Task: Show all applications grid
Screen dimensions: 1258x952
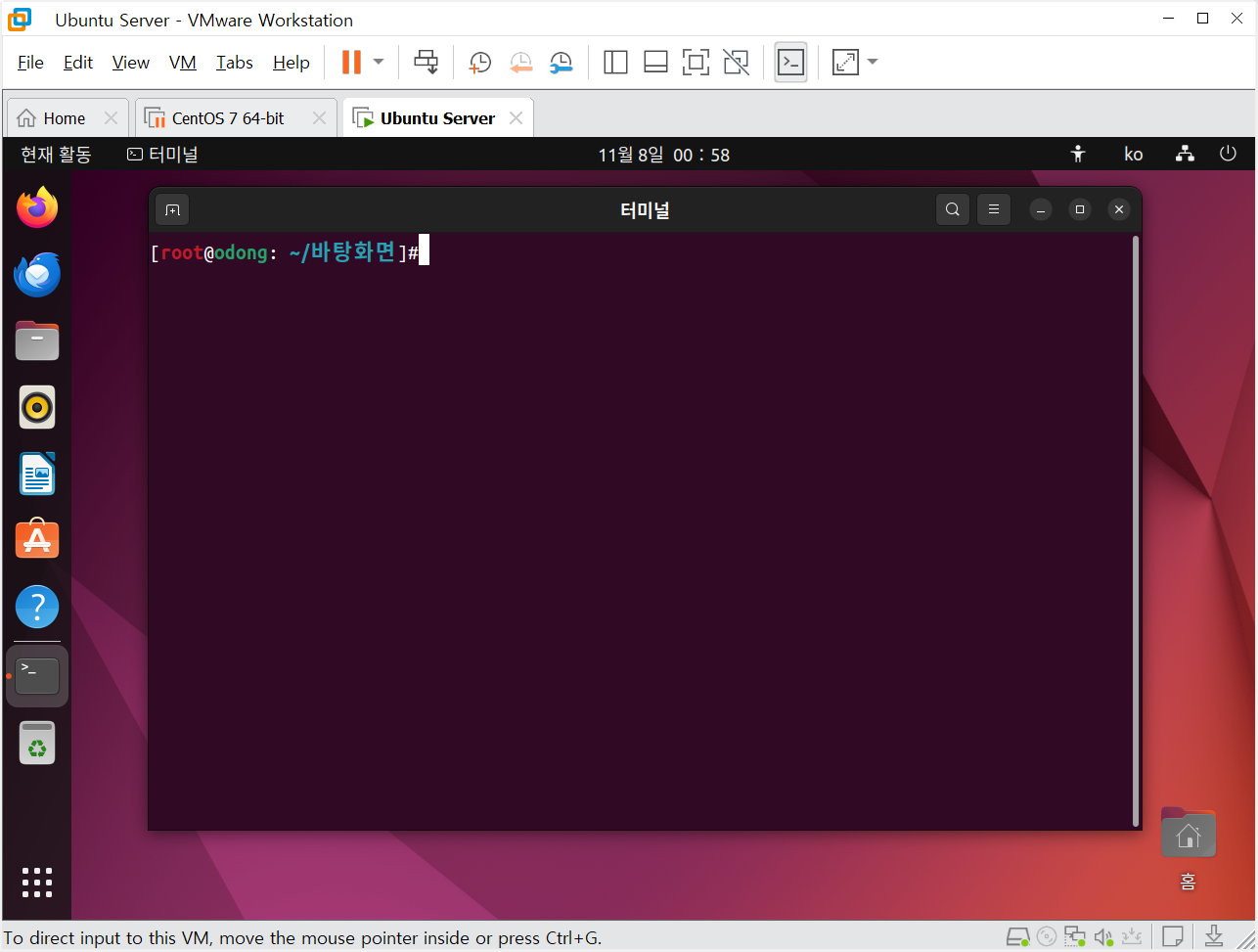Action: tap(37, 883)
